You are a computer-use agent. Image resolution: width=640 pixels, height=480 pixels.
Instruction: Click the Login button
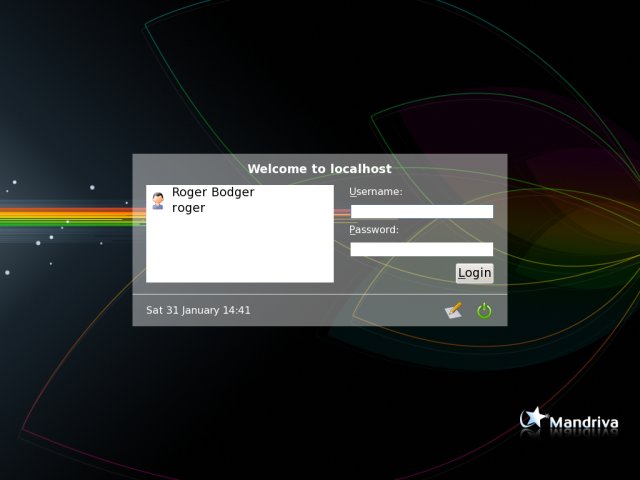[x=474, y=273]
